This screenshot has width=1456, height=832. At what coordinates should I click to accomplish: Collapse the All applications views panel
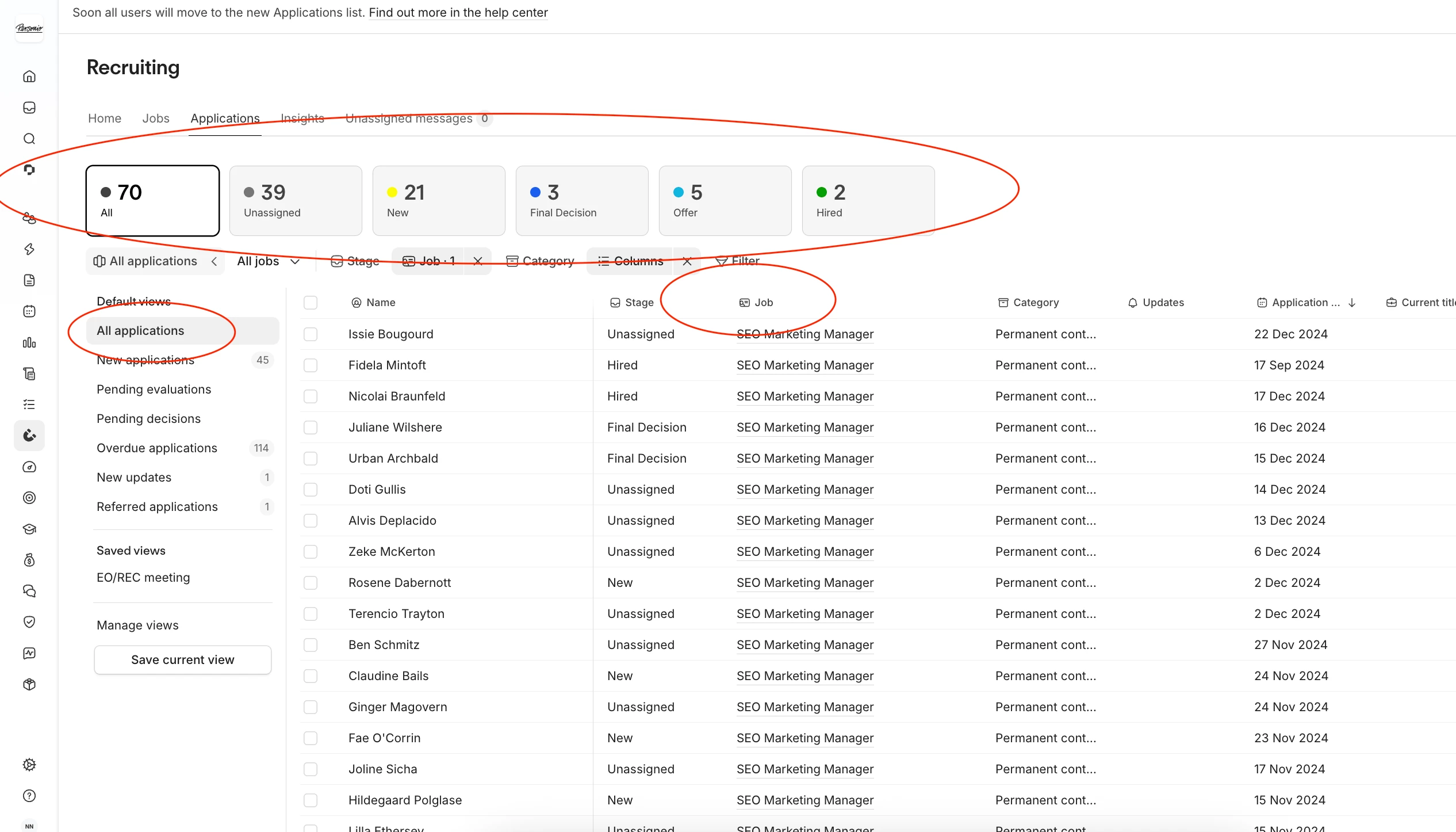pos(214,261)
